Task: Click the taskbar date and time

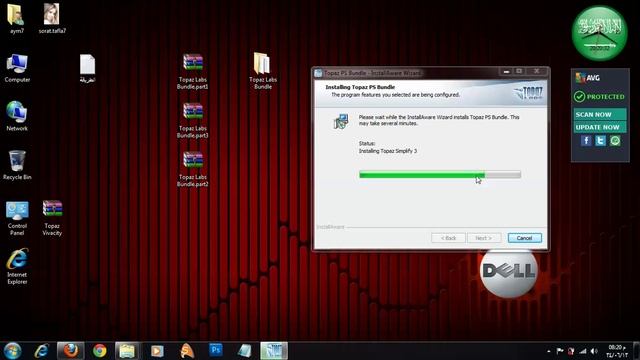Action: pos(617,351)
